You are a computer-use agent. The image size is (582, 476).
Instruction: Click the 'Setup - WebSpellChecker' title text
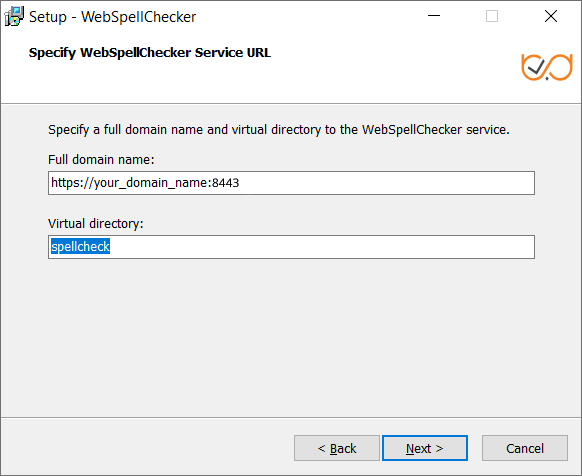click(112, 17)
